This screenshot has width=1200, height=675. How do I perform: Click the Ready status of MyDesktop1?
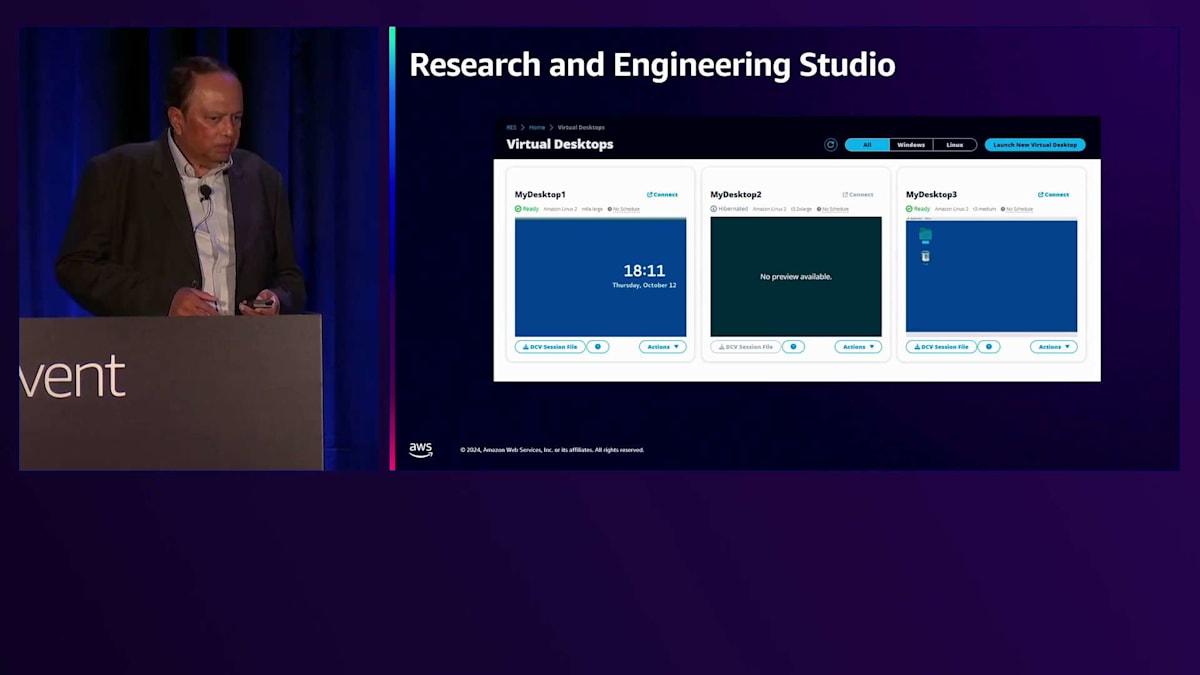527,209
